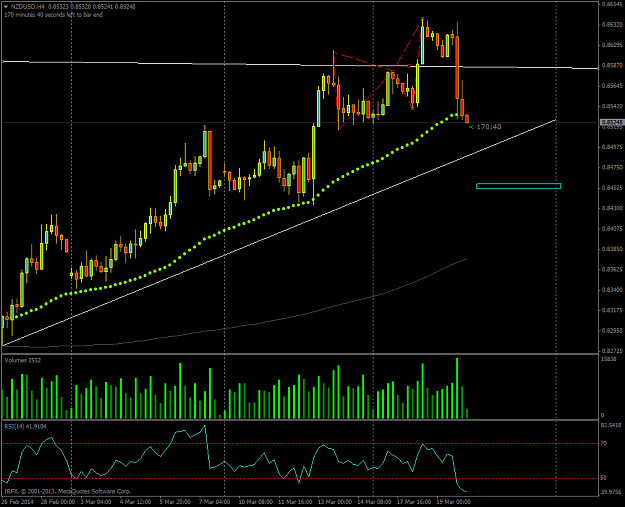Click the 0.84075 price axis label

click(x=612, y=228)
